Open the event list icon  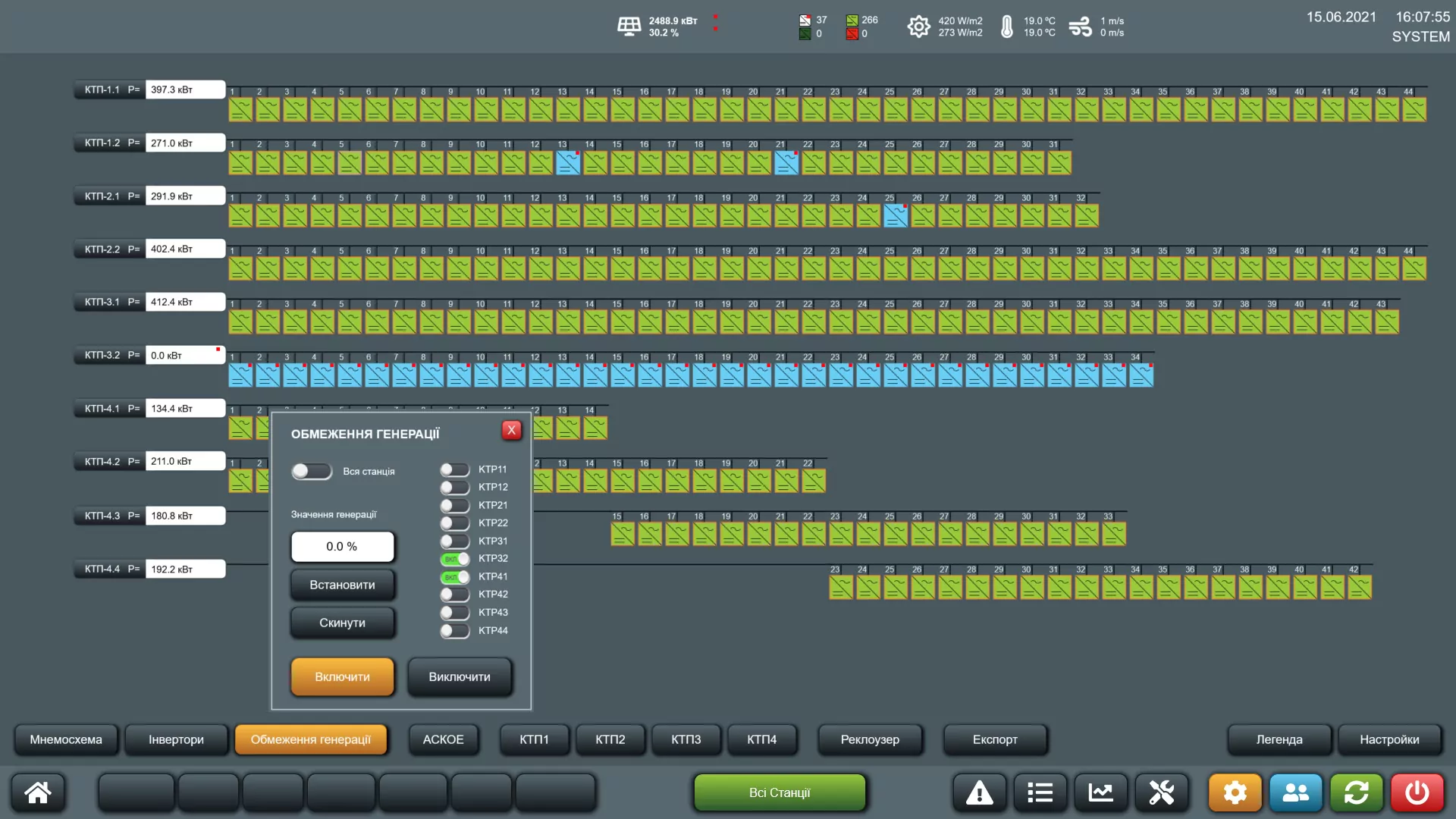(x=1040, y=793)
